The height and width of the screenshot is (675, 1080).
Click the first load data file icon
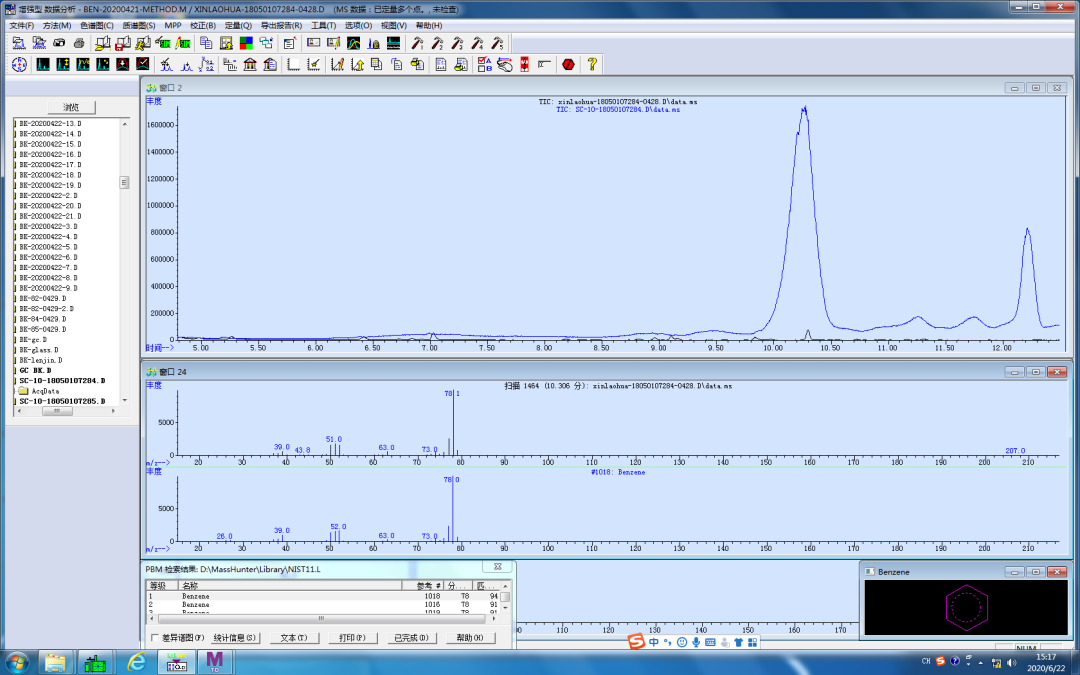pyautogui.click(x=19, y=43)
